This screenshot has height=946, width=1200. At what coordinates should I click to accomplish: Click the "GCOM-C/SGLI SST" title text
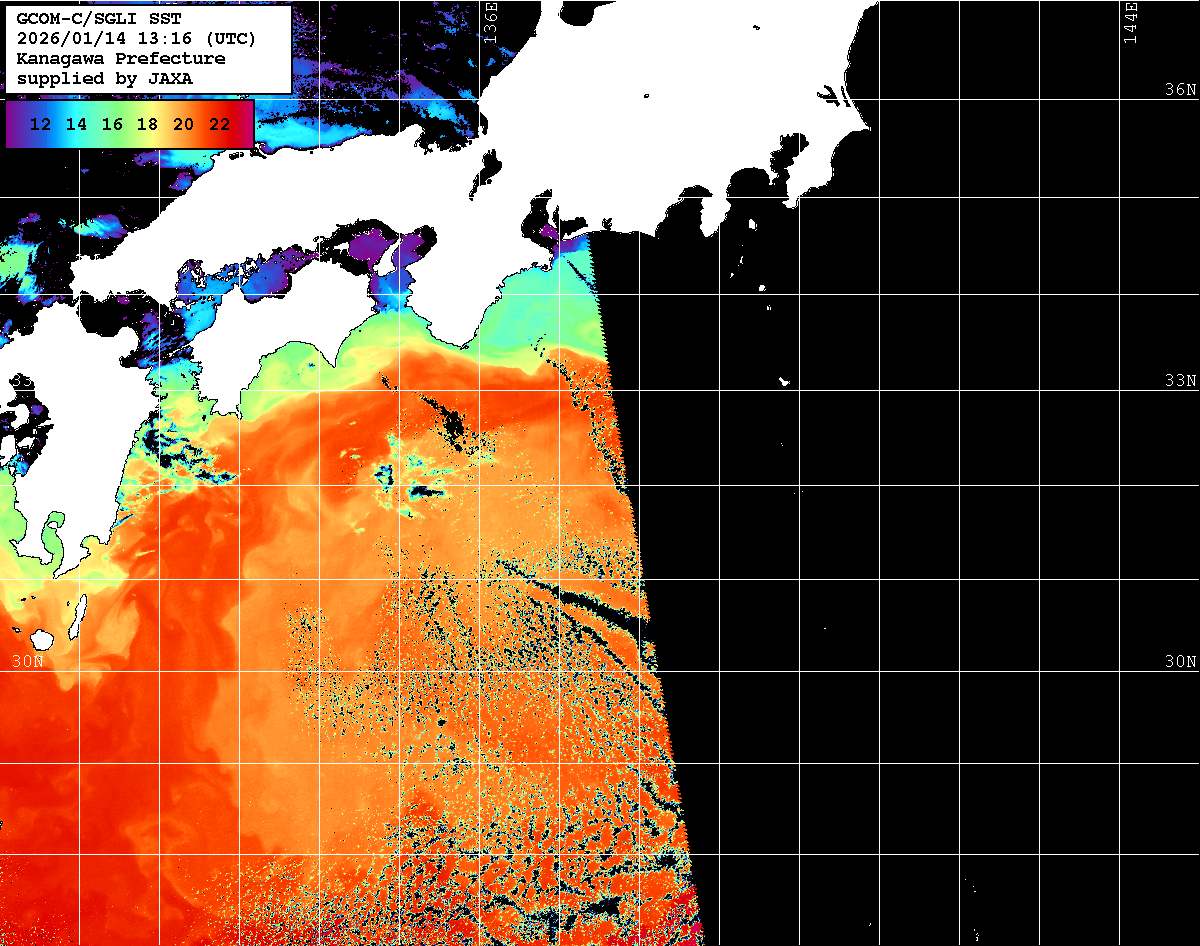coord(92,19)
